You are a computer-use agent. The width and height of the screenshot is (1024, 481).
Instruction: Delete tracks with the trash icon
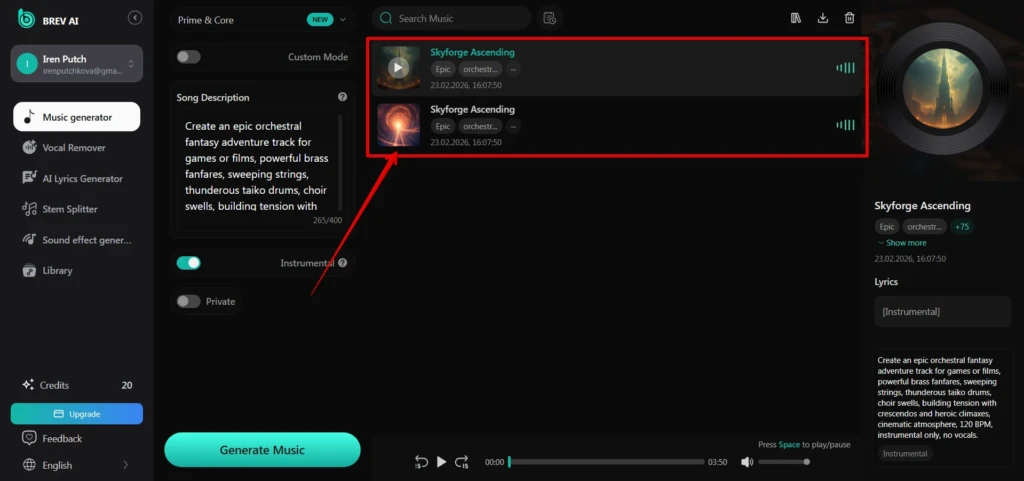tap(849, 18)
